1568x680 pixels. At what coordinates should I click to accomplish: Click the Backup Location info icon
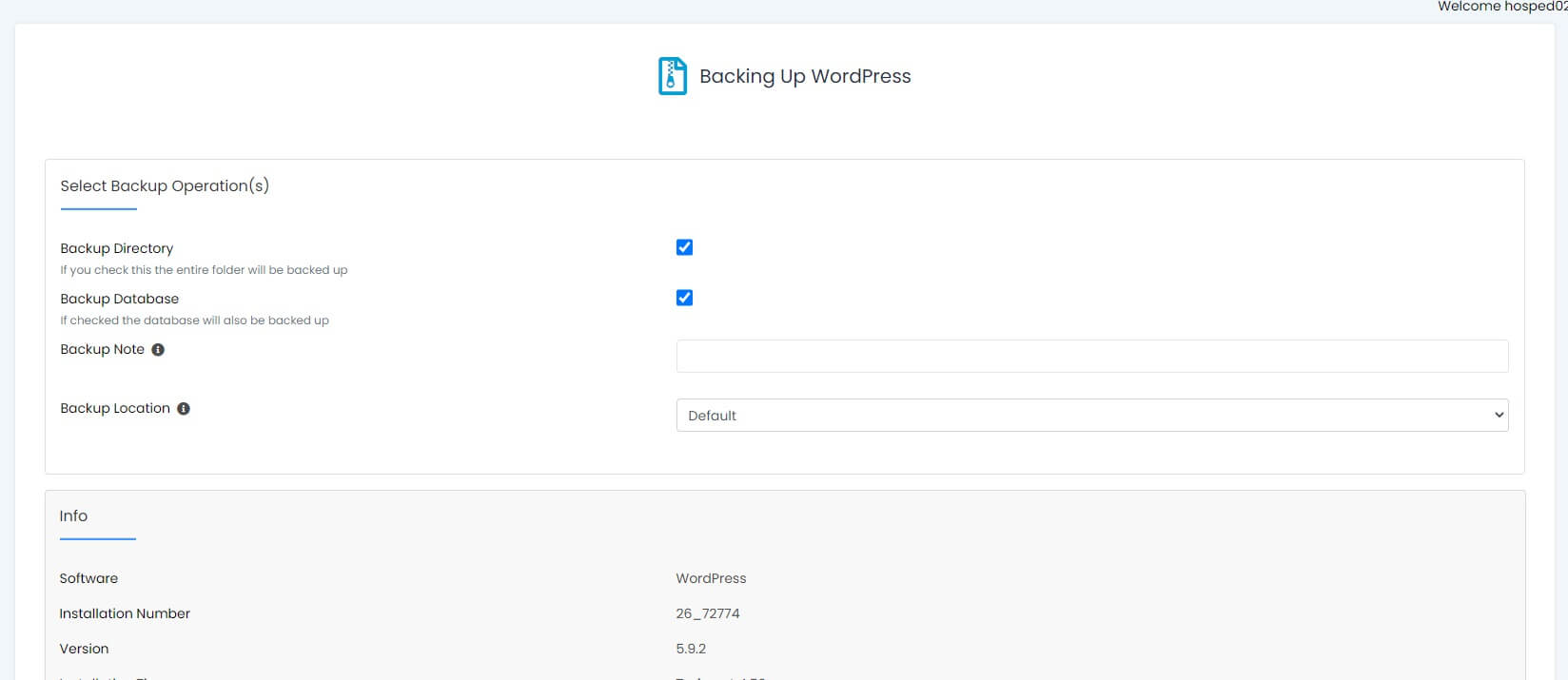(x=184, y=409)
